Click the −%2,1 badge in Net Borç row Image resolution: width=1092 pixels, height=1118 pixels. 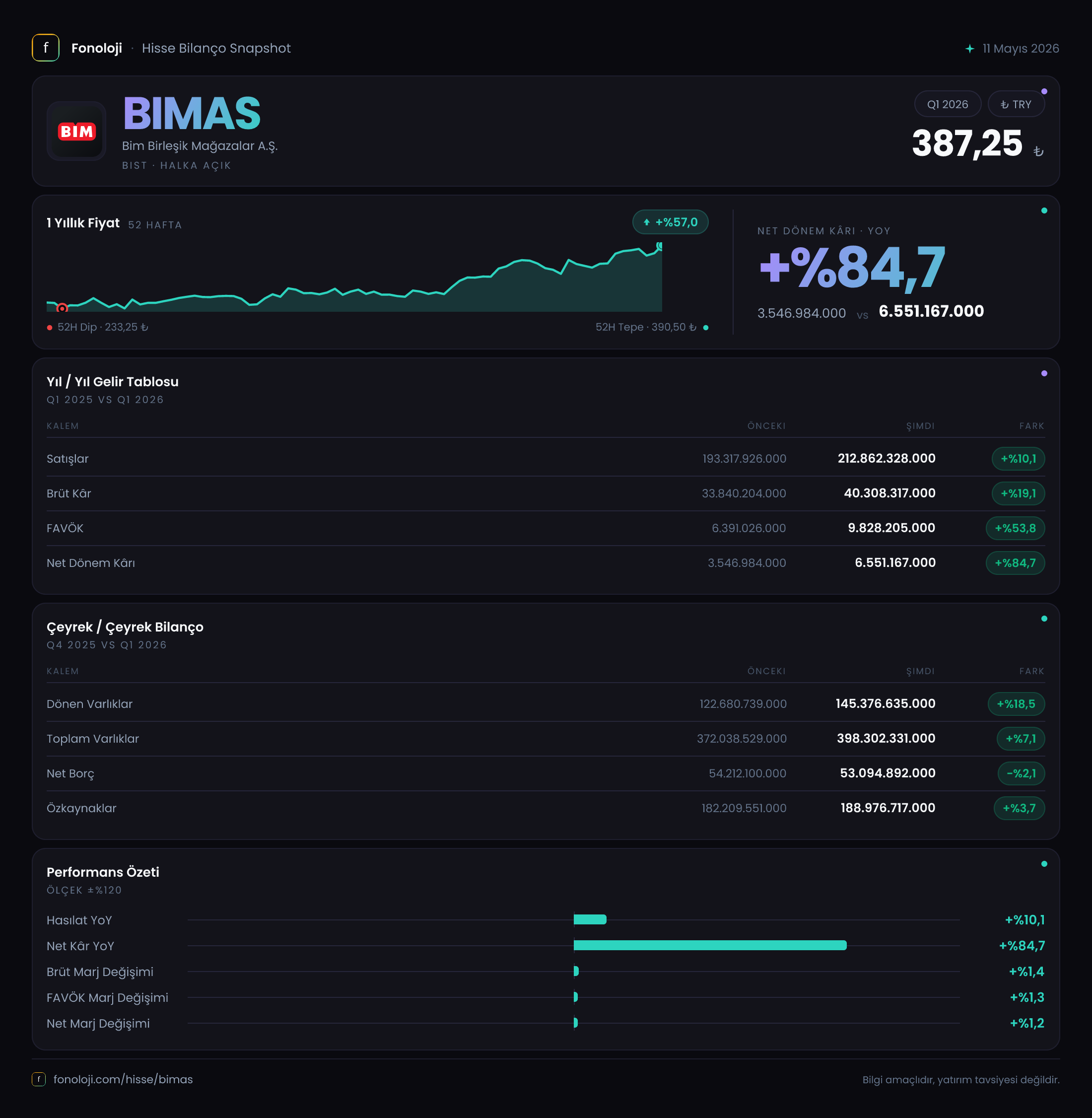1021,773
